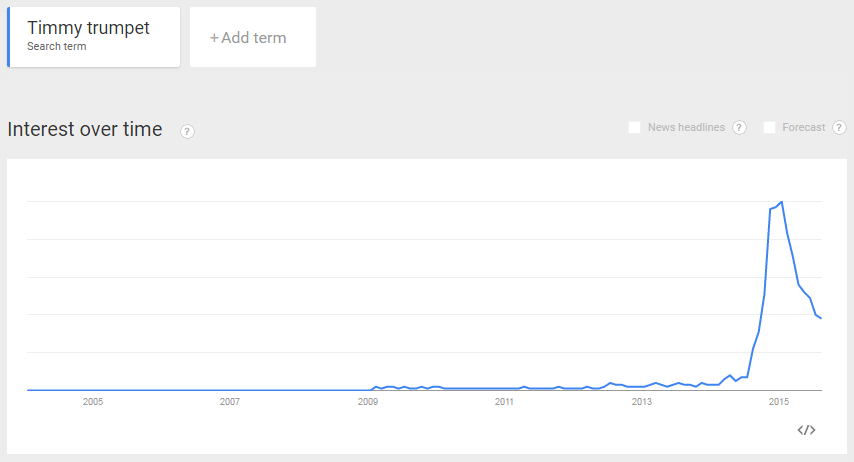Click the News headlines label text

point(686,127)
